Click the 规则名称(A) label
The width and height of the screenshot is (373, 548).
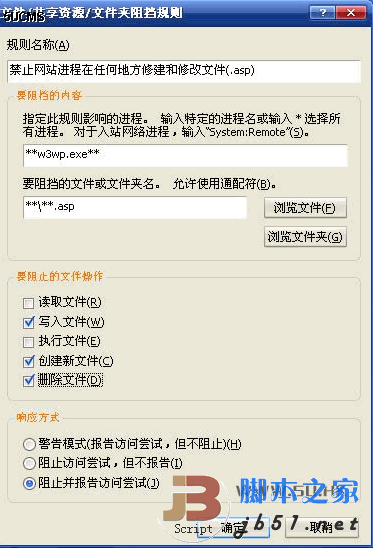click(38, 45)
